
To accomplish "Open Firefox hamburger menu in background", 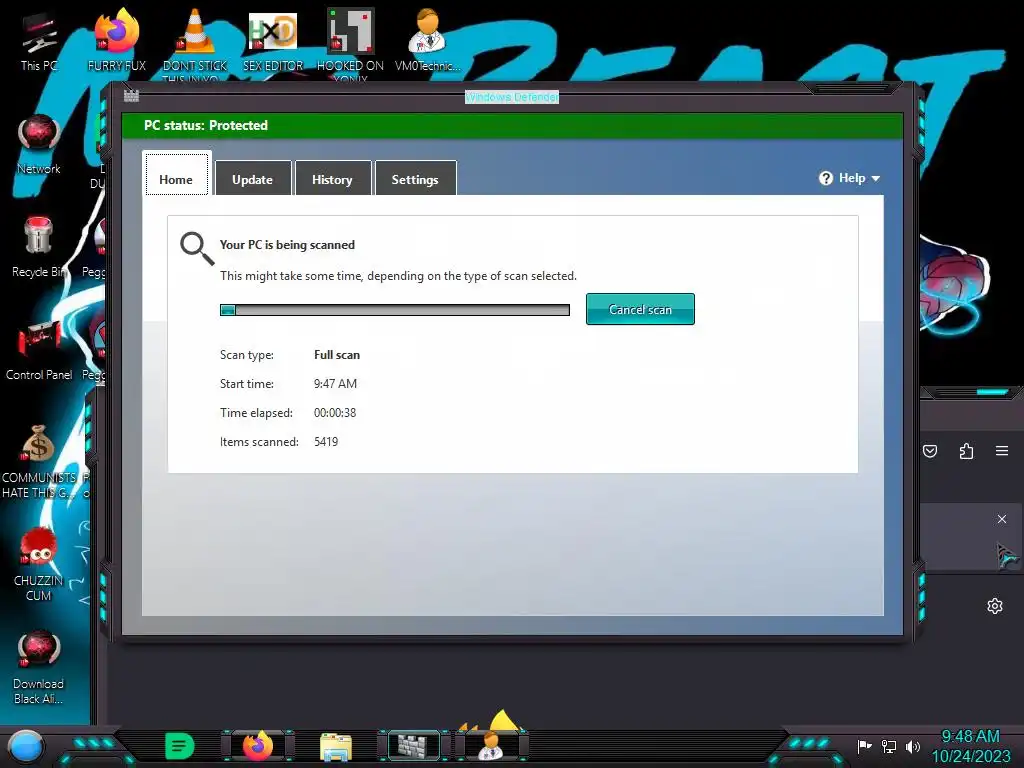I will 1002,451.
